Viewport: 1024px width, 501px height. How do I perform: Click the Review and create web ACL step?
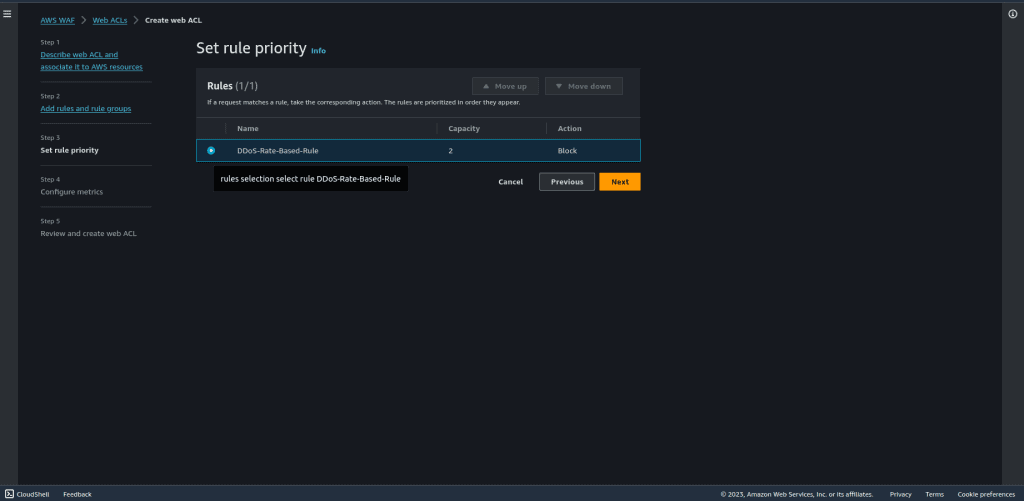point(89,234)
